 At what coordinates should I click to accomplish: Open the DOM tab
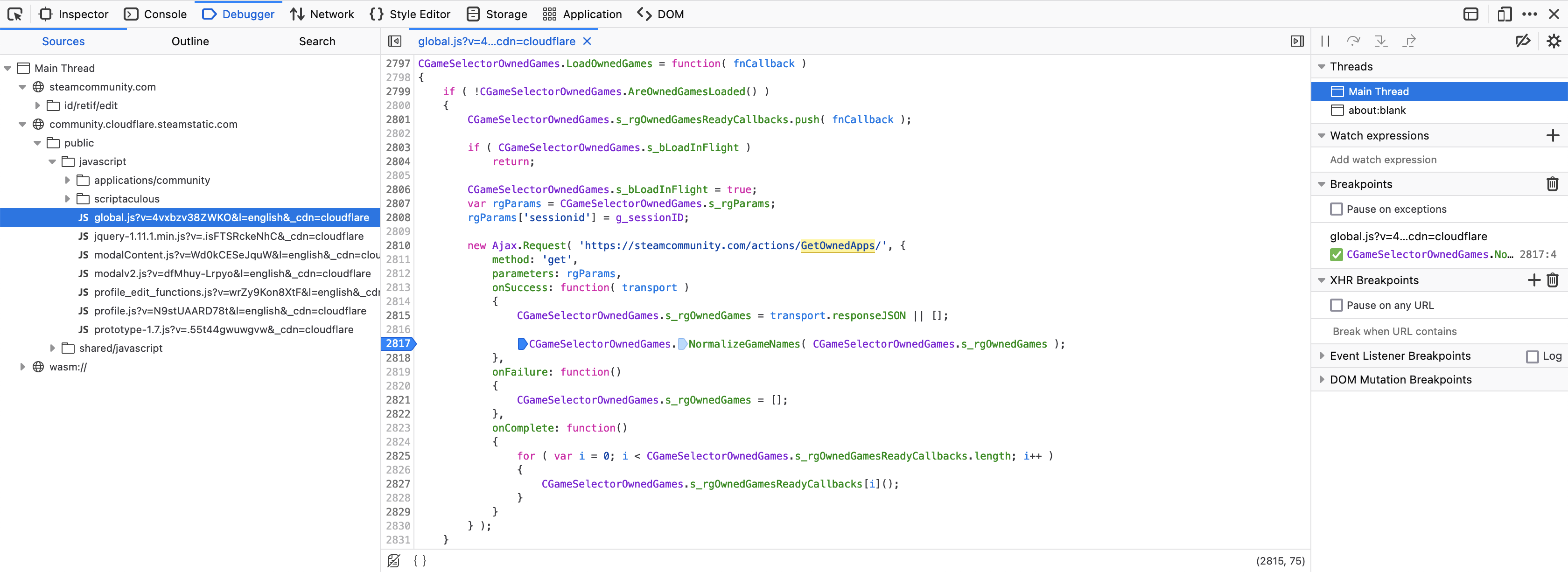[660, 14]
